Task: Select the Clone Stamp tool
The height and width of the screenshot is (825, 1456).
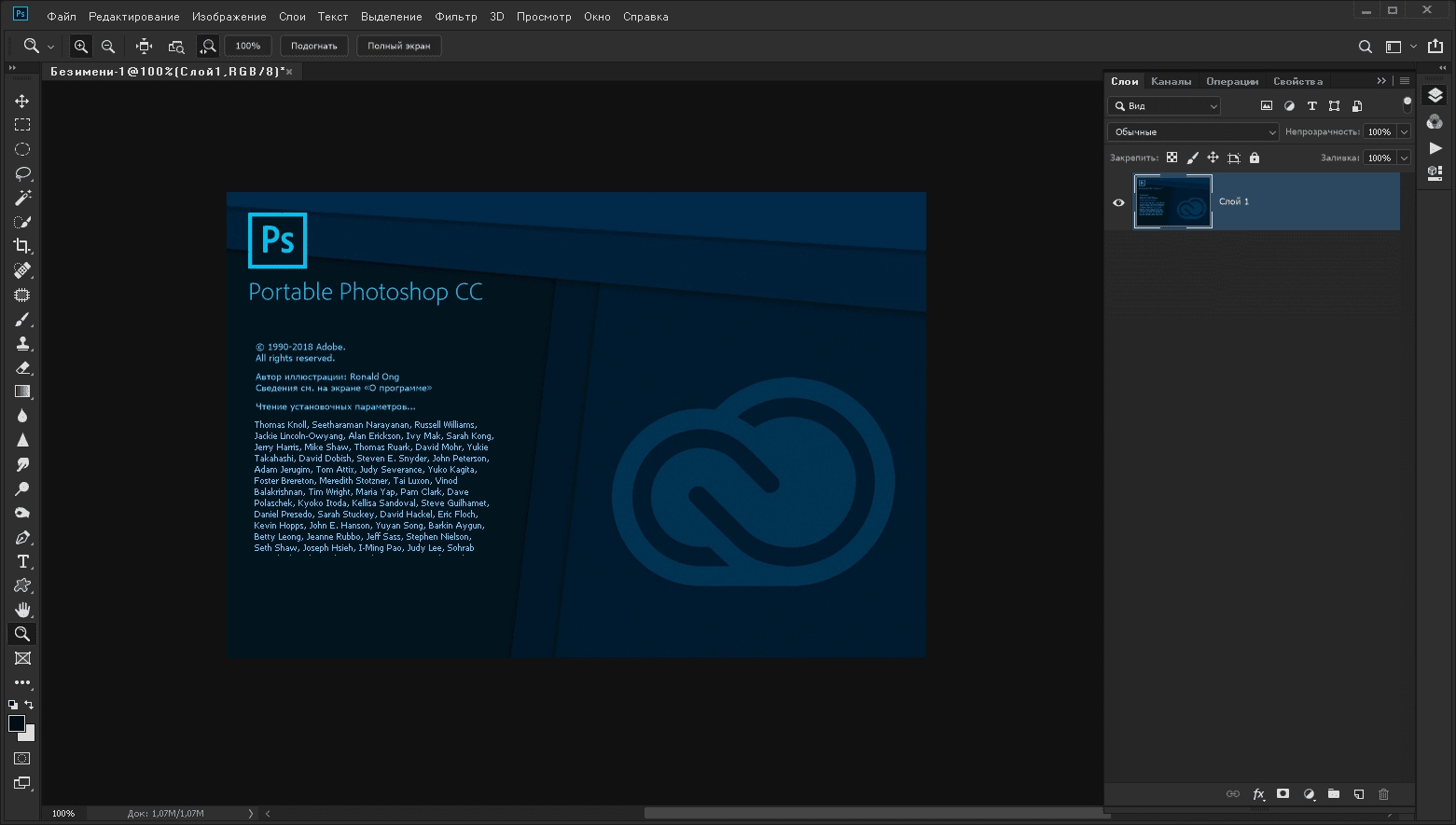Action: click(x=22, y=343)
